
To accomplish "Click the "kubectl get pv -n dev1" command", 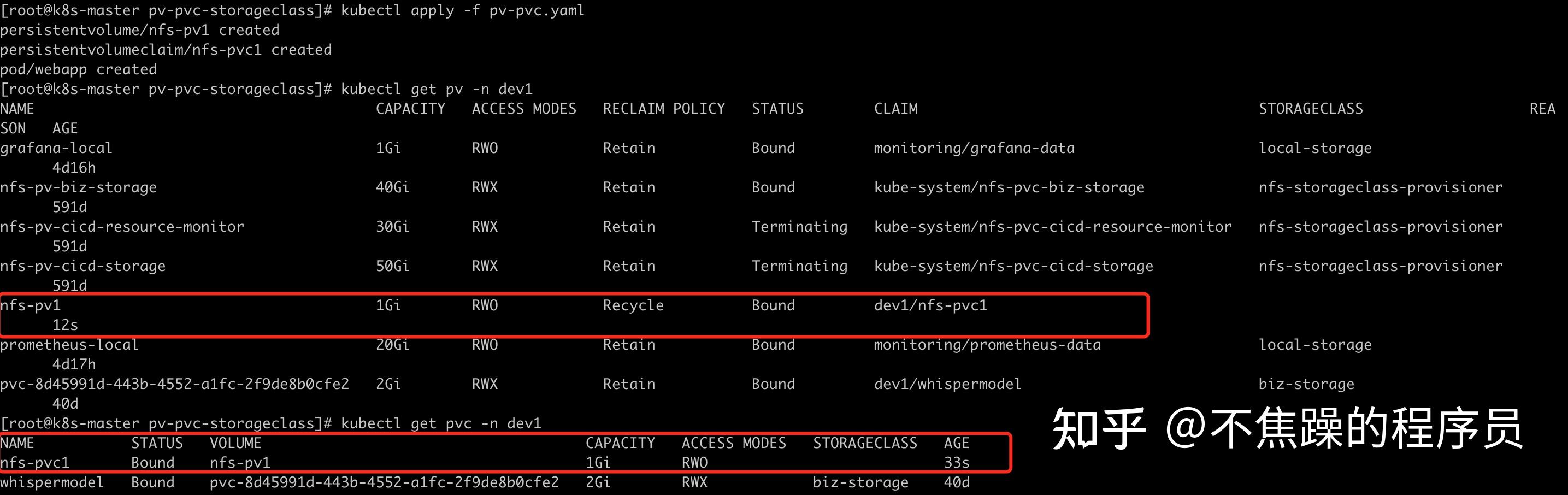I will click(x=437, y=89).
